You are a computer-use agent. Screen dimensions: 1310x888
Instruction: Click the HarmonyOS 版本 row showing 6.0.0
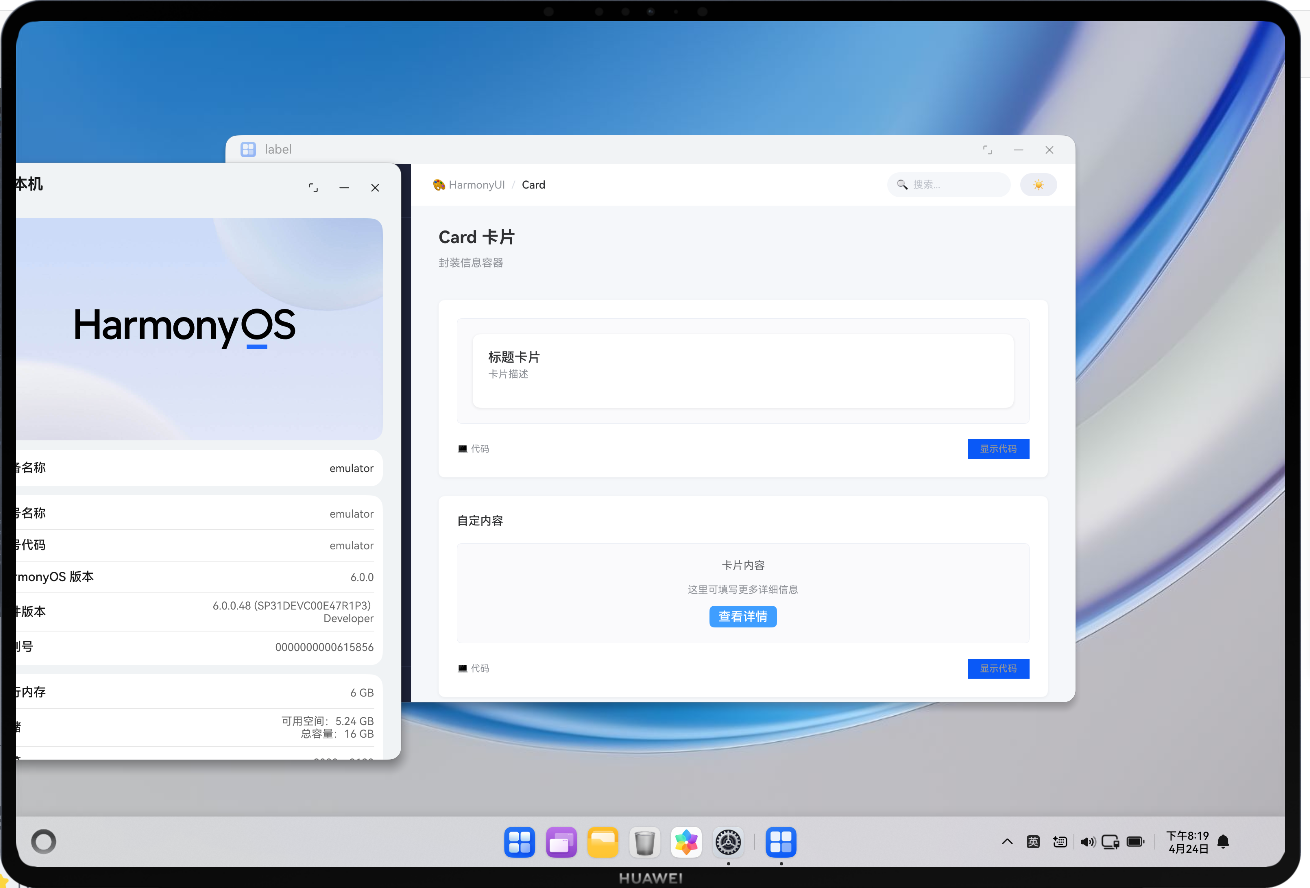(x=199, y=577)
